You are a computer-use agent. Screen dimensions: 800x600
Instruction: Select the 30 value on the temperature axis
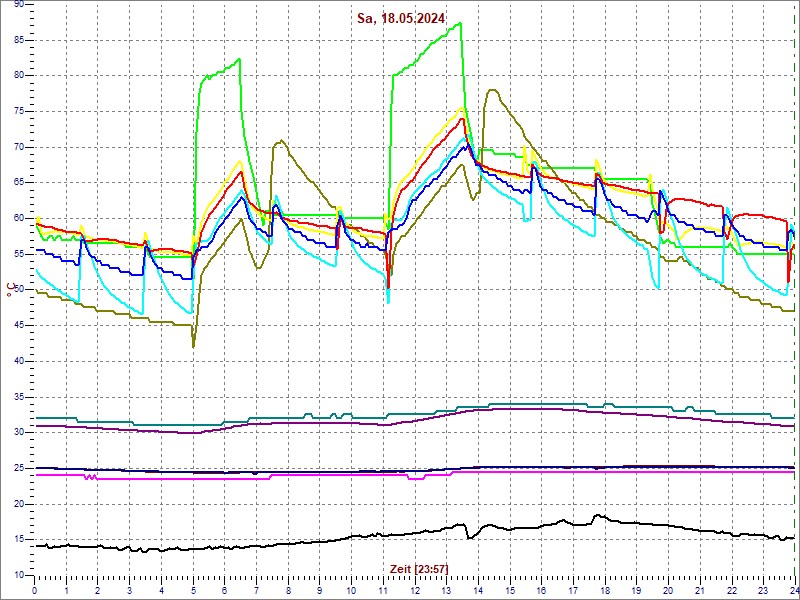coord(18,433)
